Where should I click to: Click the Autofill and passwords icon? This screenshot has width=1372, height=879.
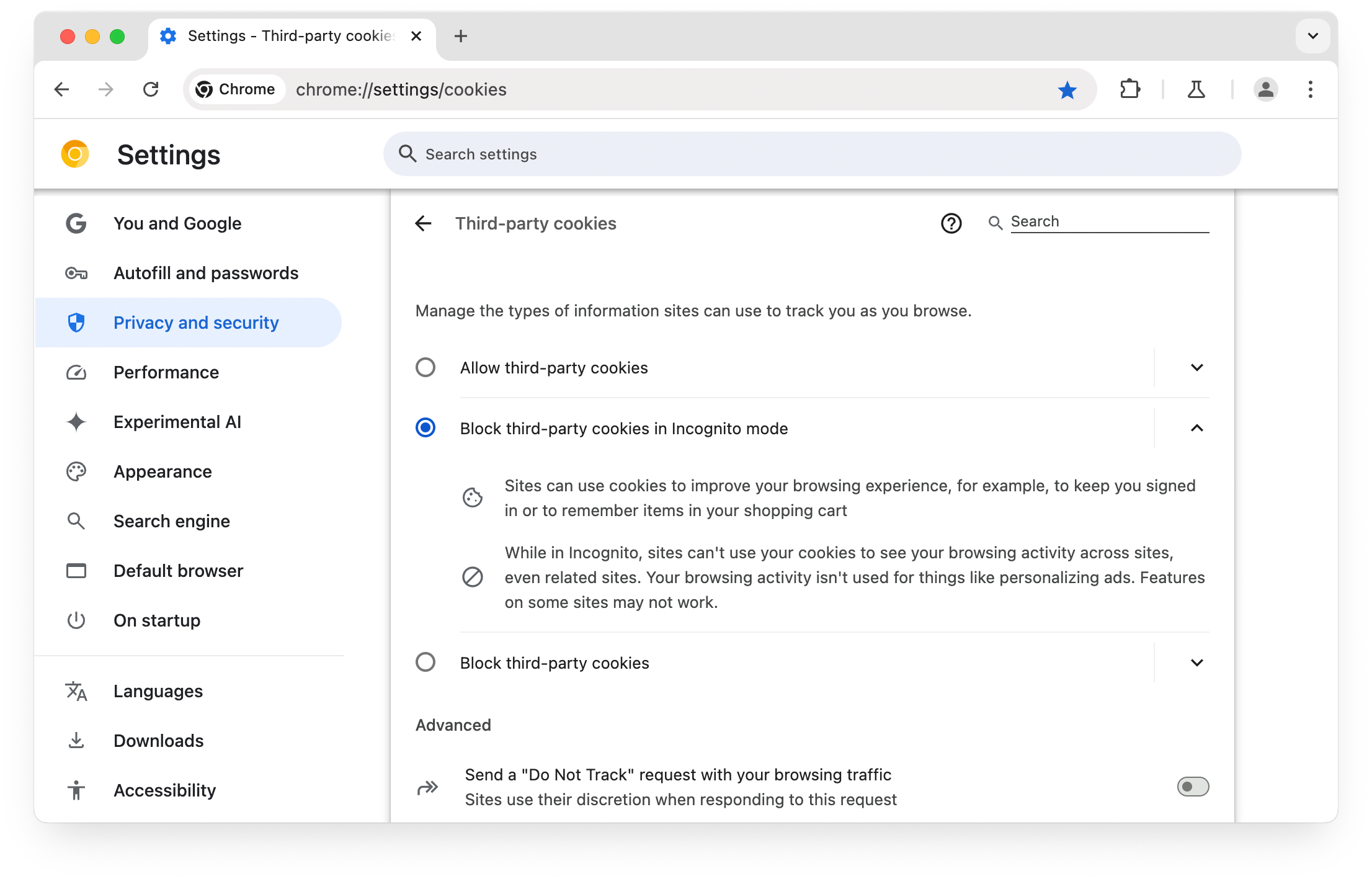pos(77,273)
